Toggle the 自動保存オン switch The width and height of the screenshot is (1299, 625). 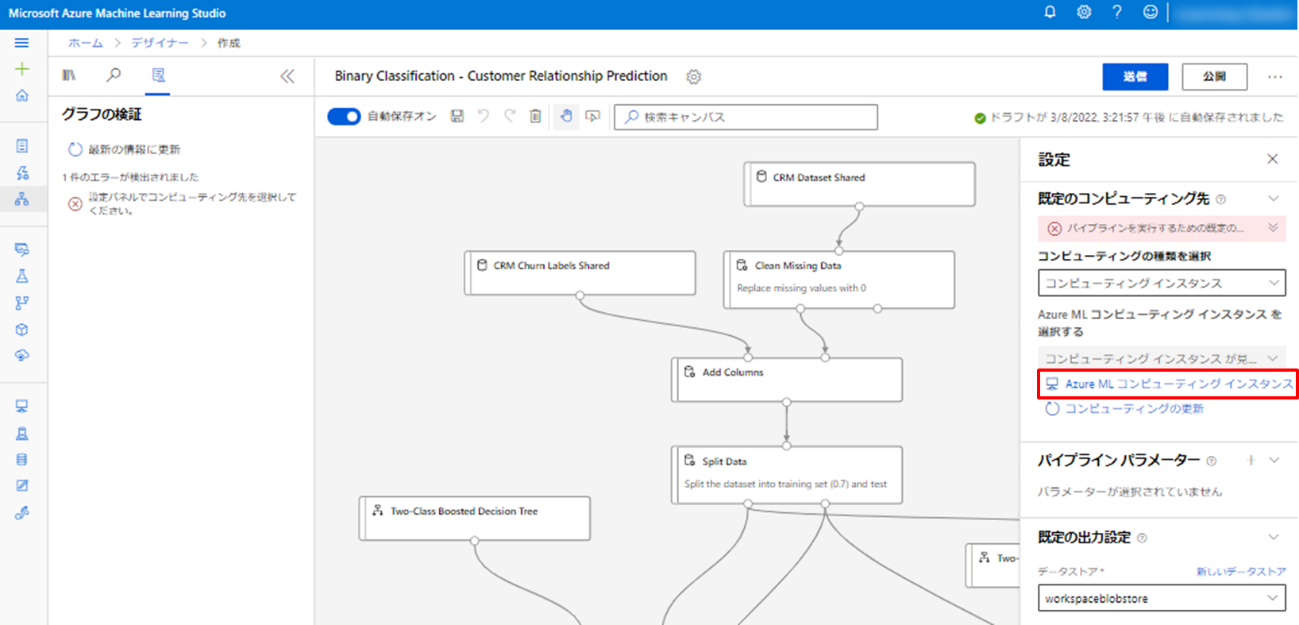point(344,117)
